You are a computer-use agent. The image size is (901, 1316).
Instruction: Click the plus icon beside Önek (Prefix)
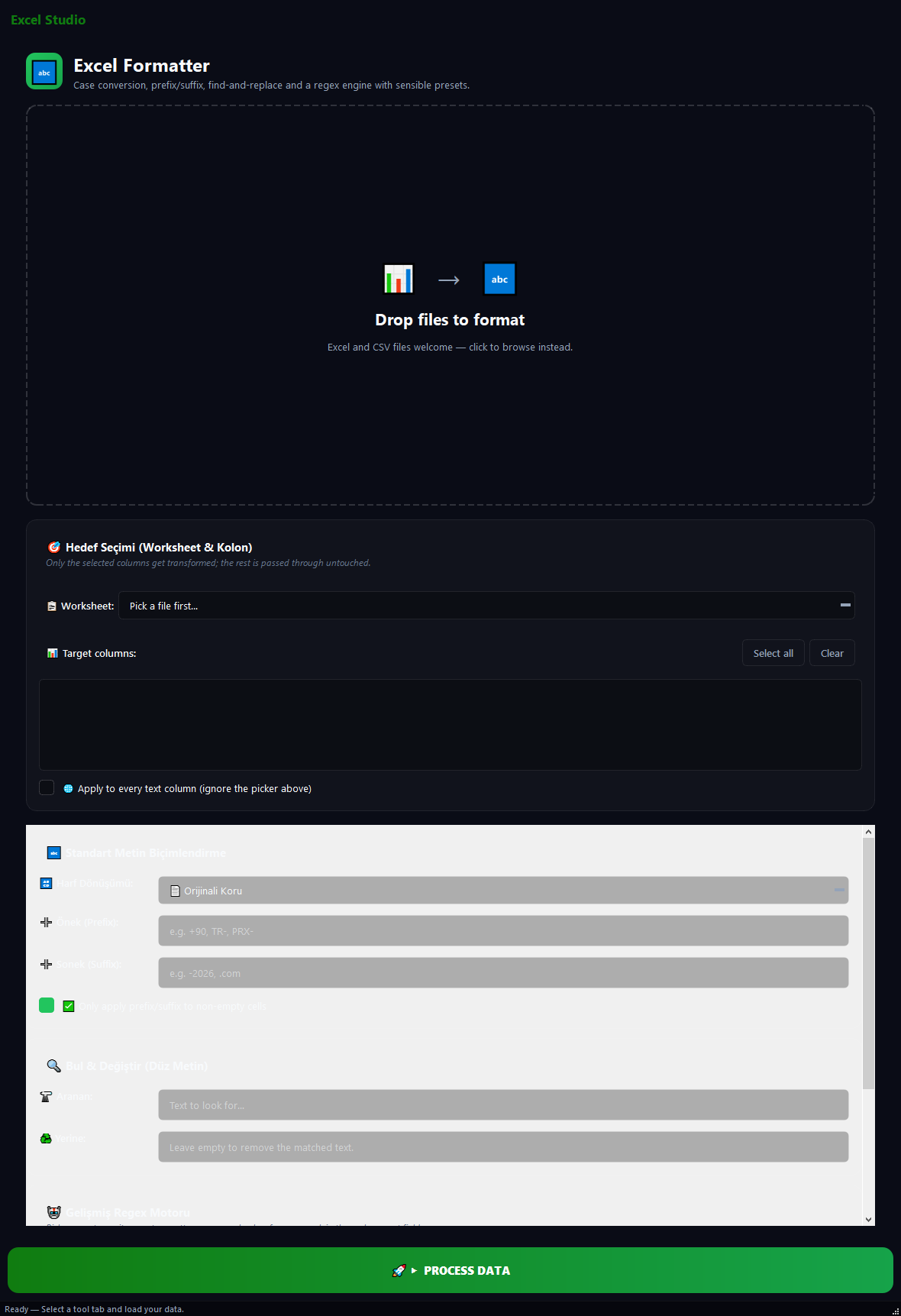pos(46,922)
